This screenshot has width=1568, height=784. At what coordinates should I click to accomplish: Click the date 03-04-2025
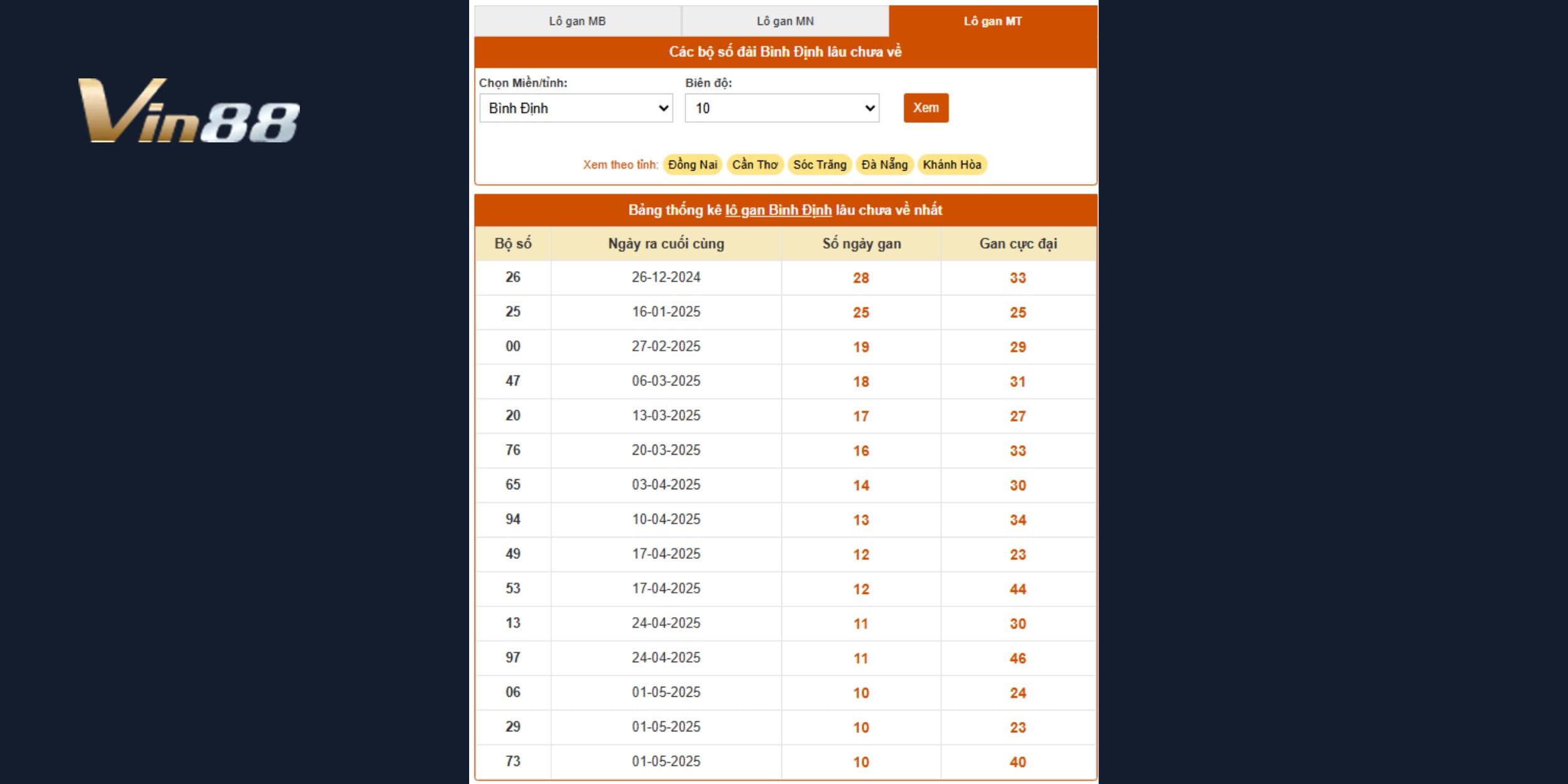click(x=666, y=484)
